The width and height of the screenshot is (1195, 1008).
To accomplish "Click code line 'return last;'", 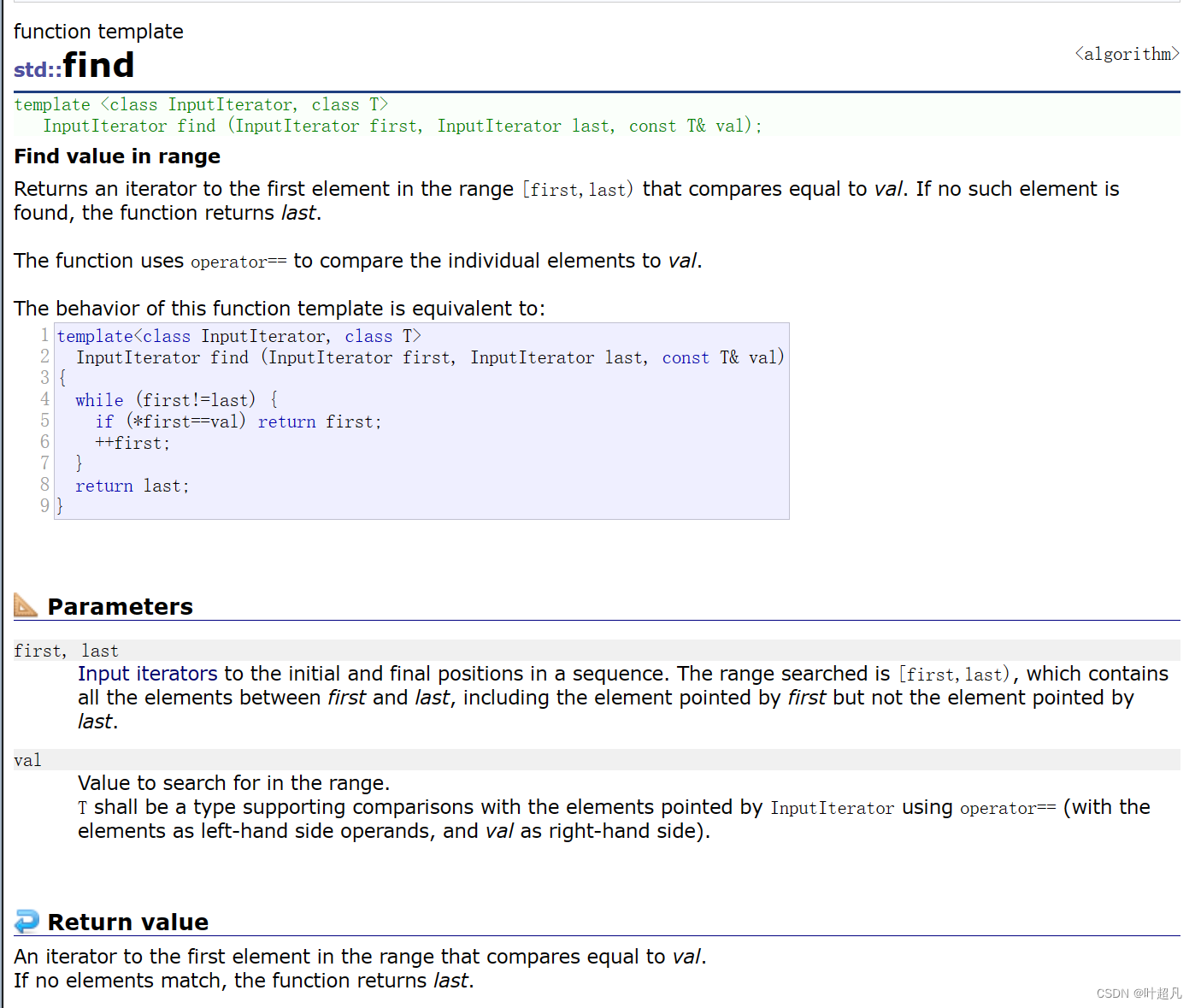I will tap(132, 486).
